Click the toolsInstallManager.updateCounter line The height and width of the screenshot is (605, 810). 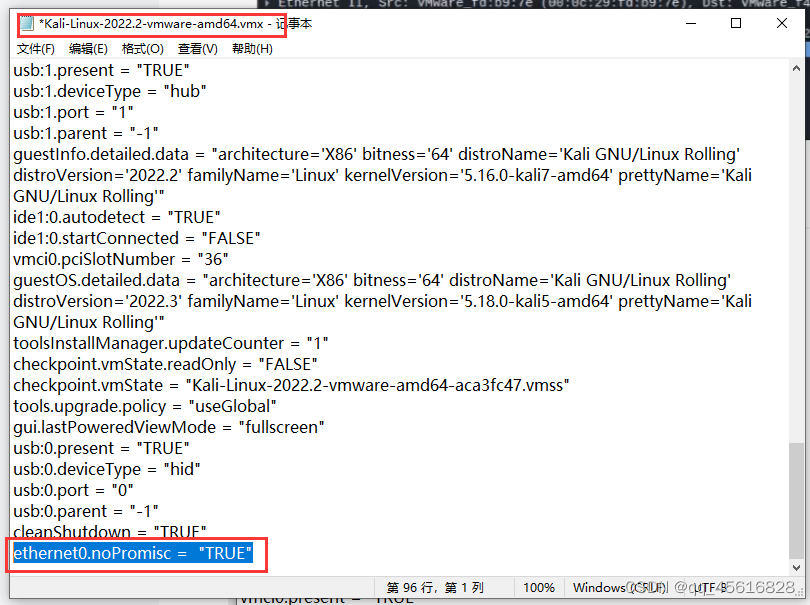click(x=171, y=344)
